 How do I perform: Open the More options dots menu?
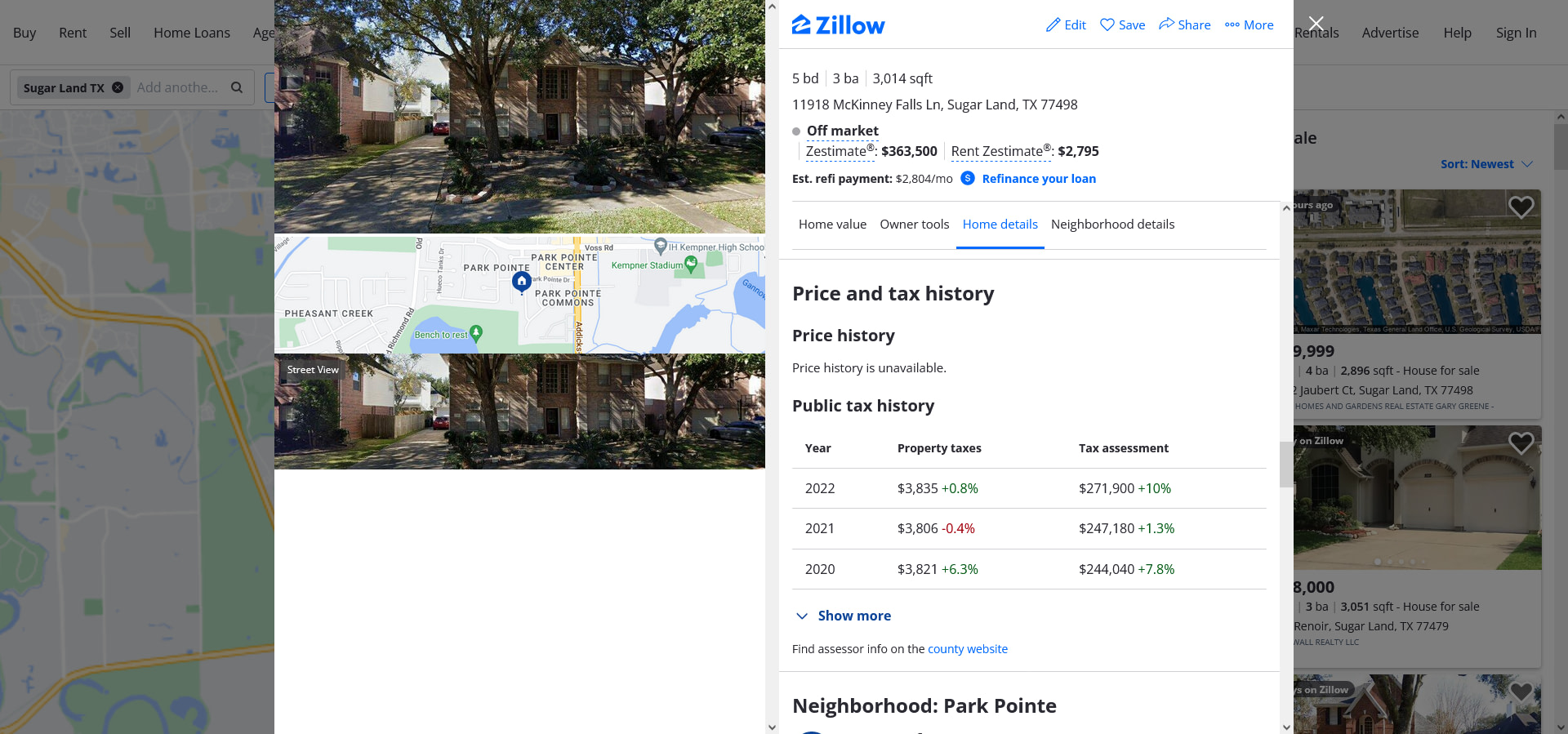click(1232, 25)
